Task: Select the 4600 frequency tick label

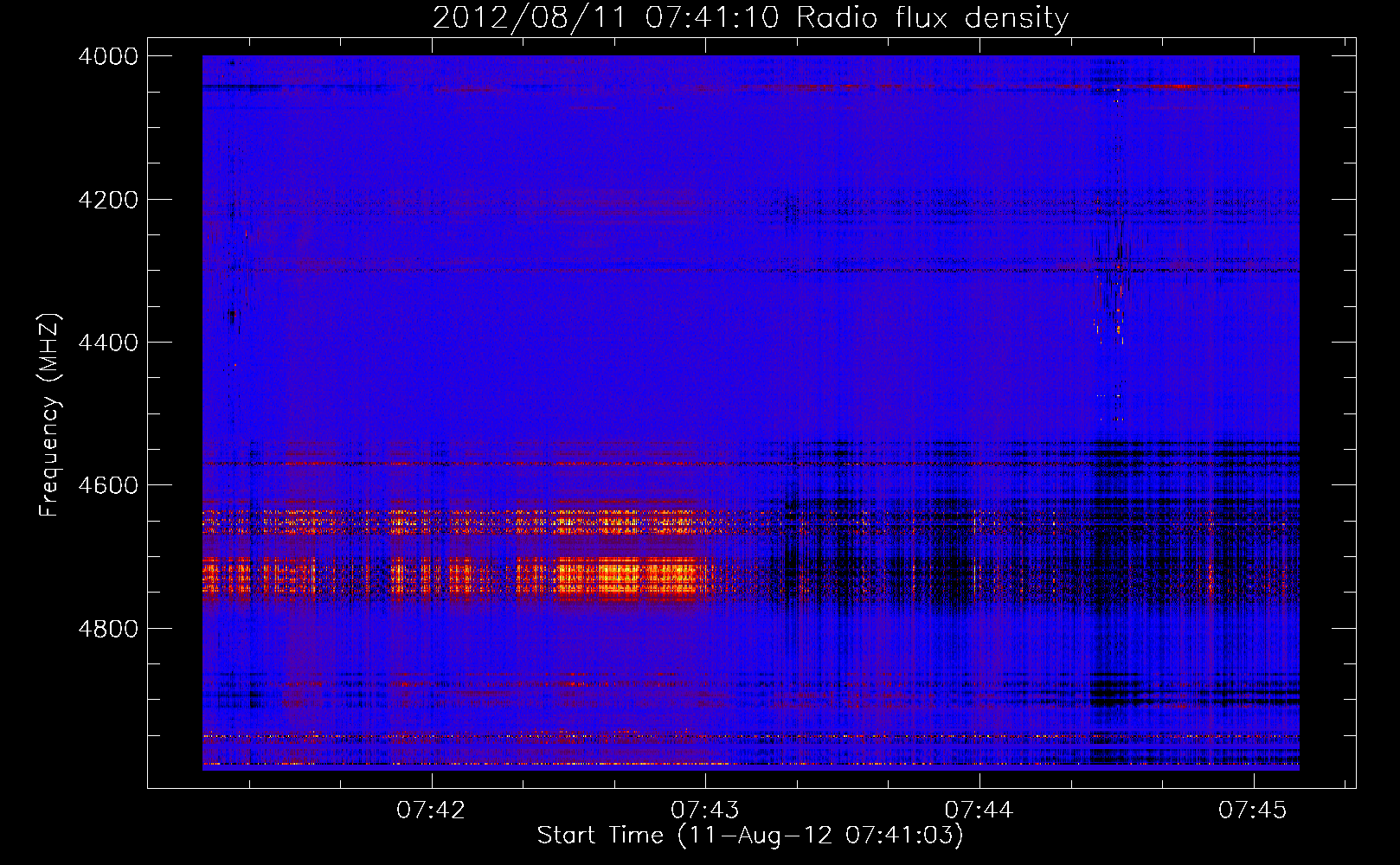Action: tap(108, 485)
